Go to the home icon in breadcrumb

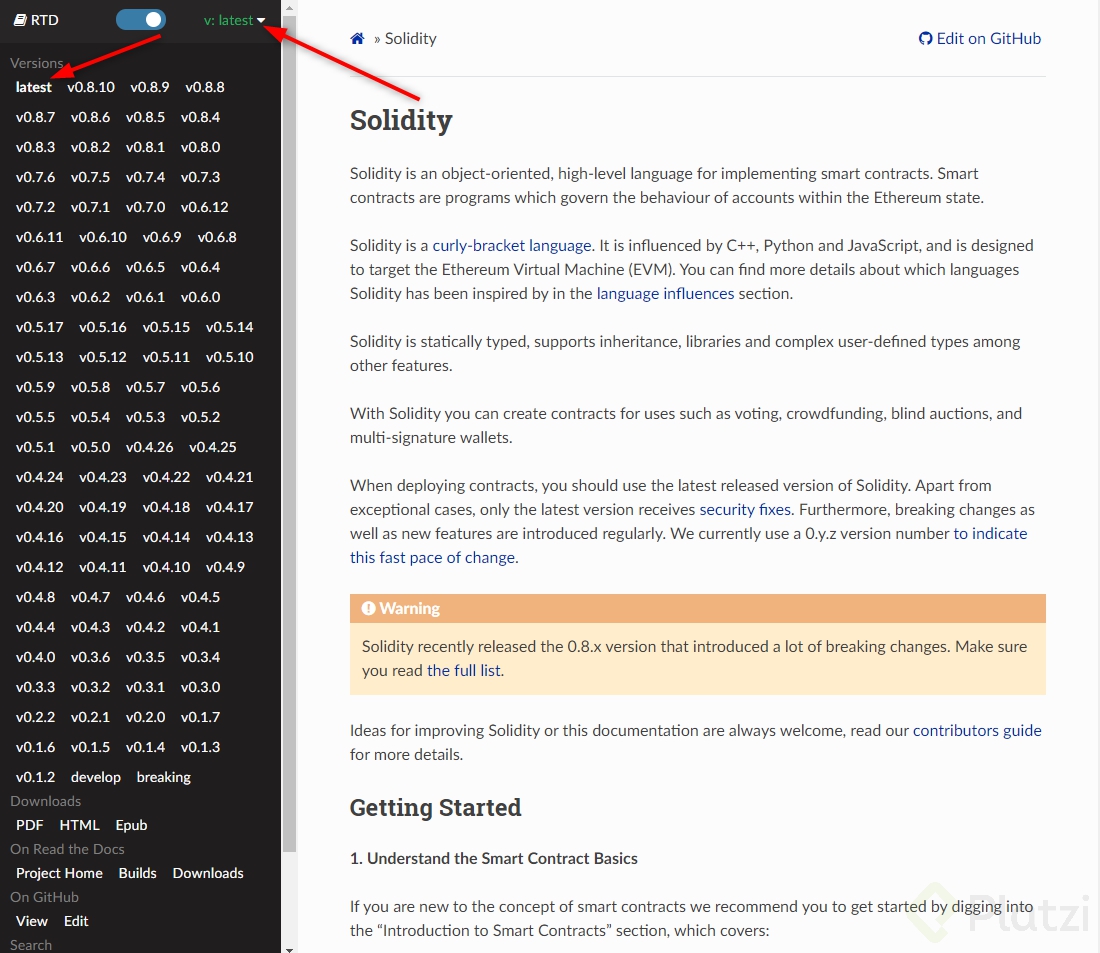[357, 39]
